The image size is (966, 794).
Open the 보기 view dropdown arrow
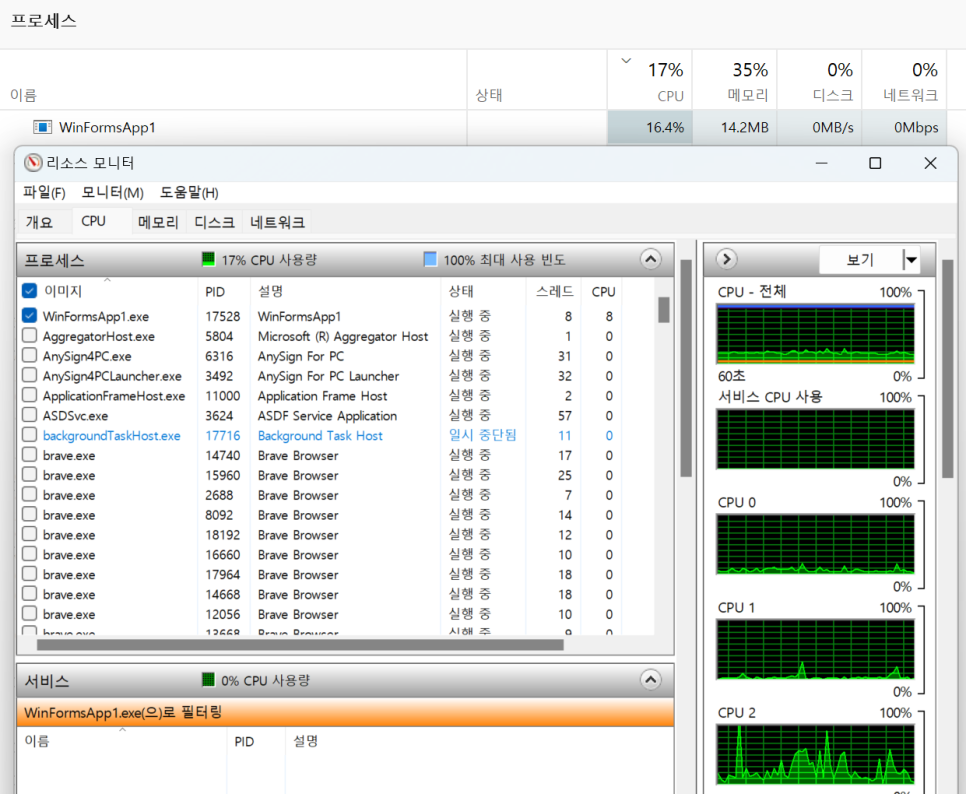[910, 260]
